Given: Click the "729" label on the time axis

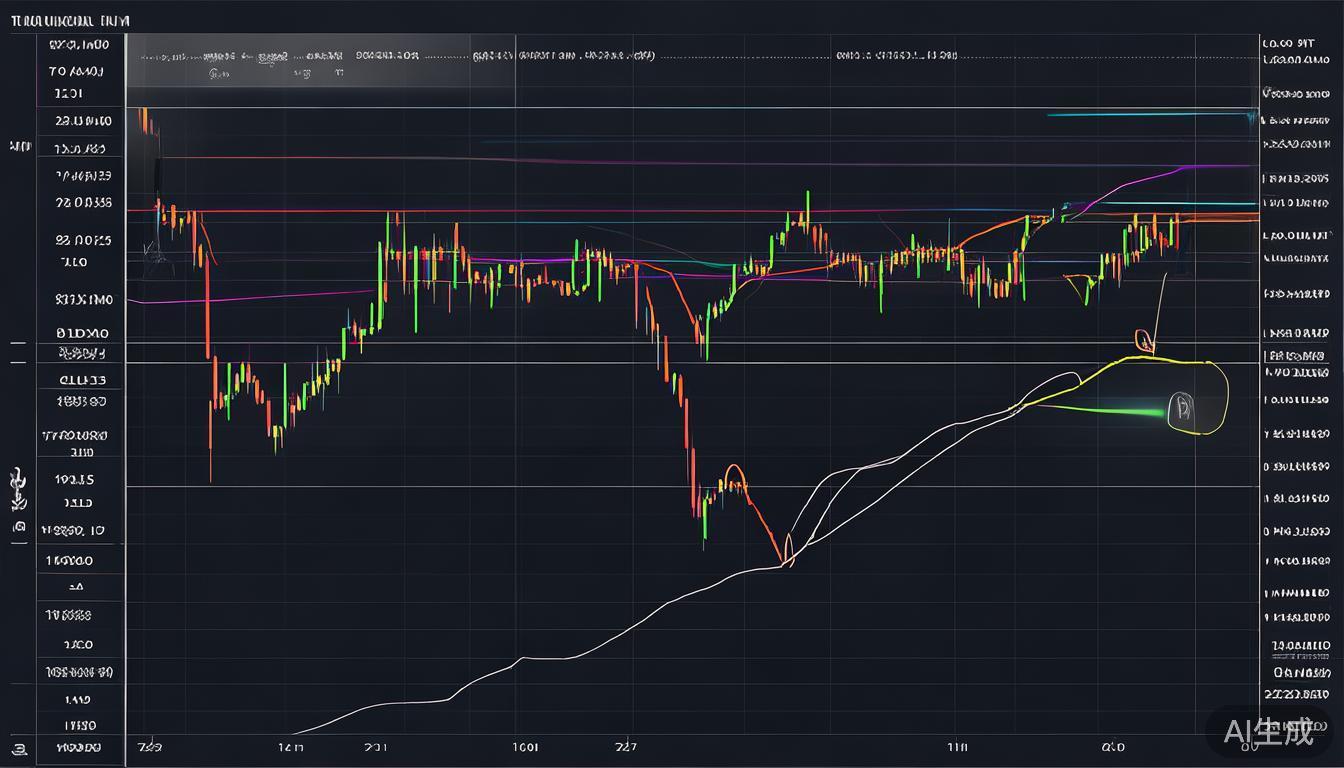Looking at the screenshot, I should point(149,747).
